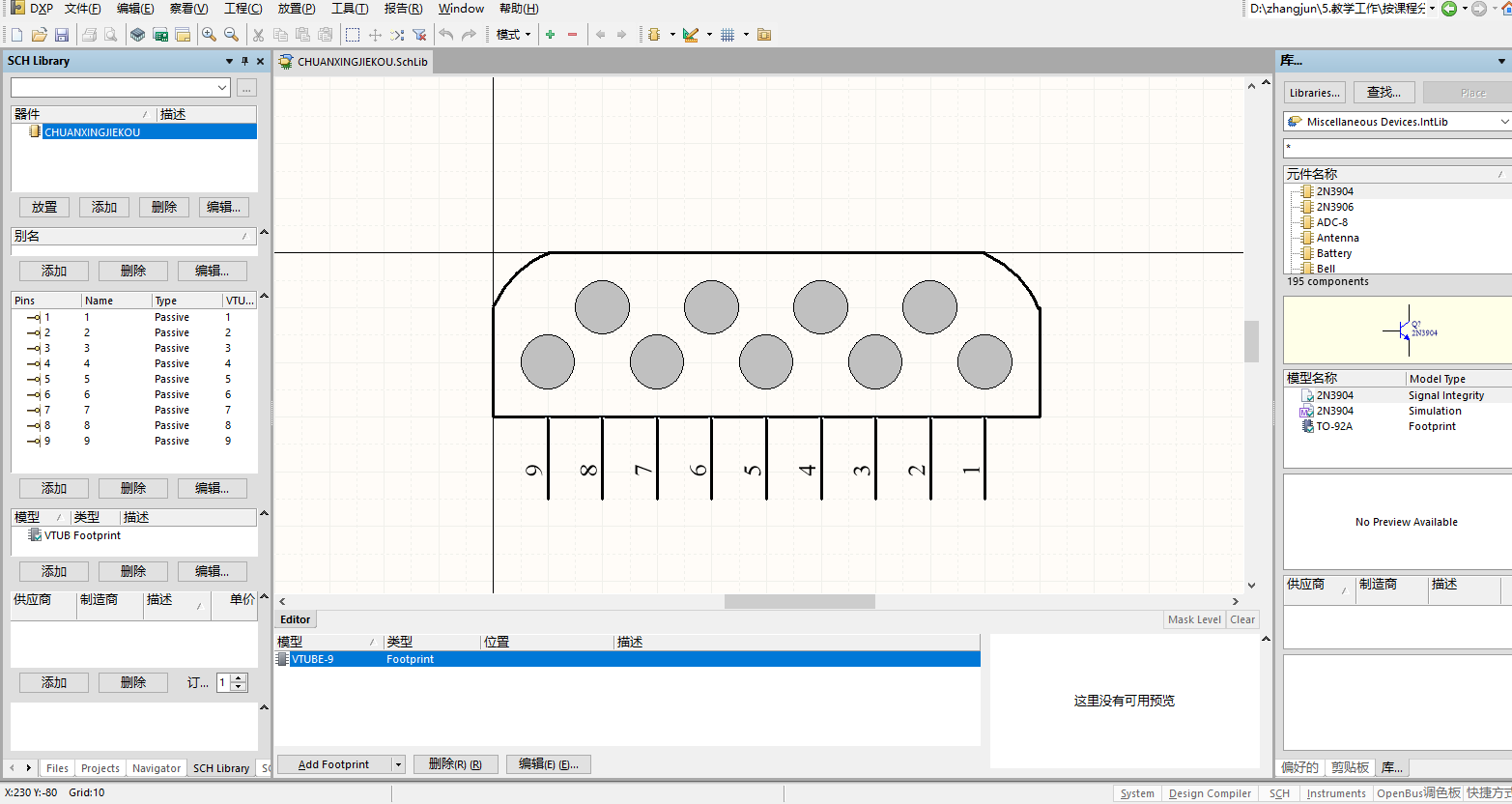Open the 工具(T) menu

tap(350, 9)
